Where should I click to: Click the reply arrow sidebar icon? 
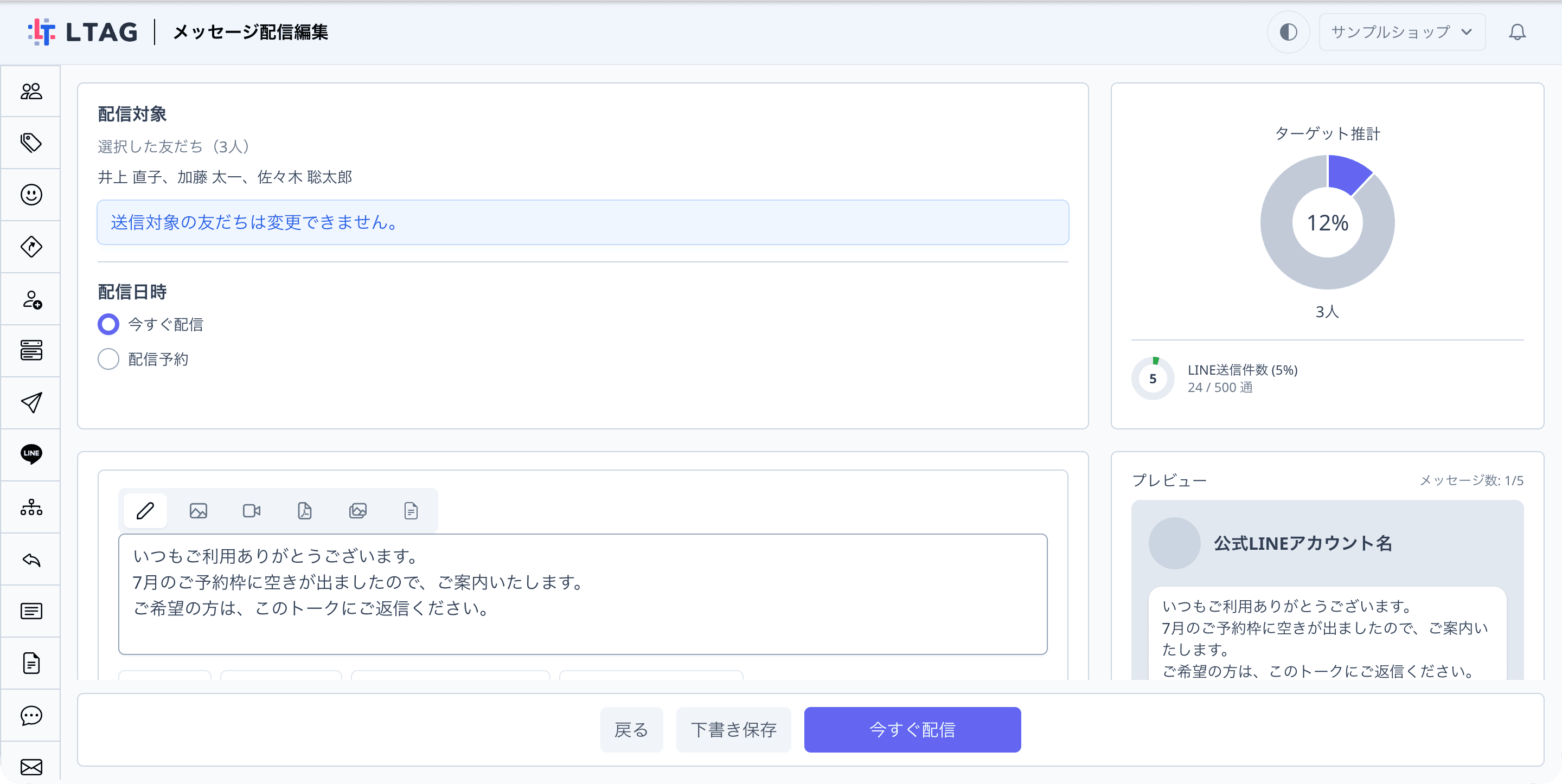point(31,559)
